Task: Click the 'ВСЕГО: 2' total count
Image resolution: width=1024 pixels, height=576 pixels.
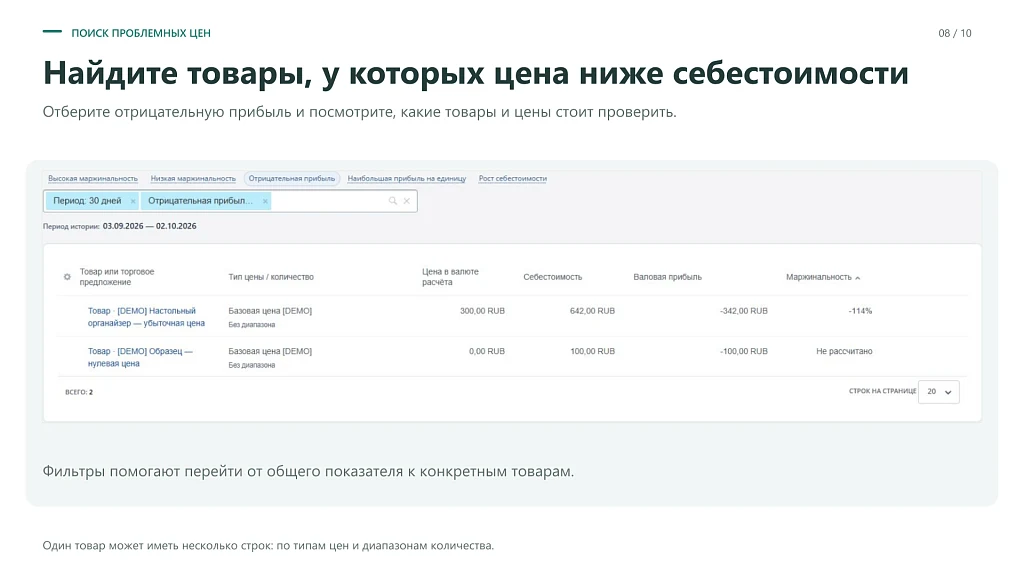Action: pos(79,392)
